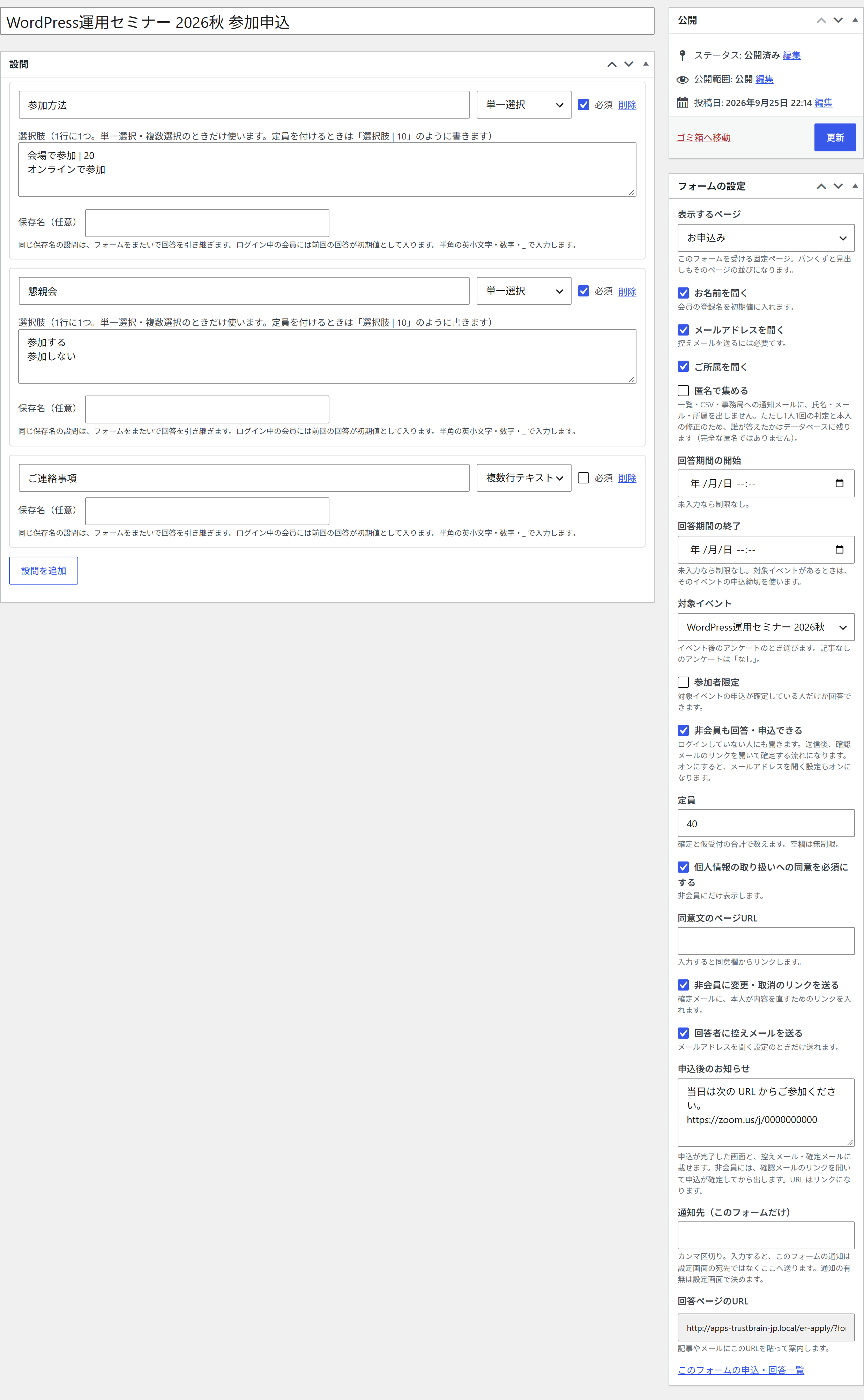Open the 対象イベント dropdown

pos(766,627)
